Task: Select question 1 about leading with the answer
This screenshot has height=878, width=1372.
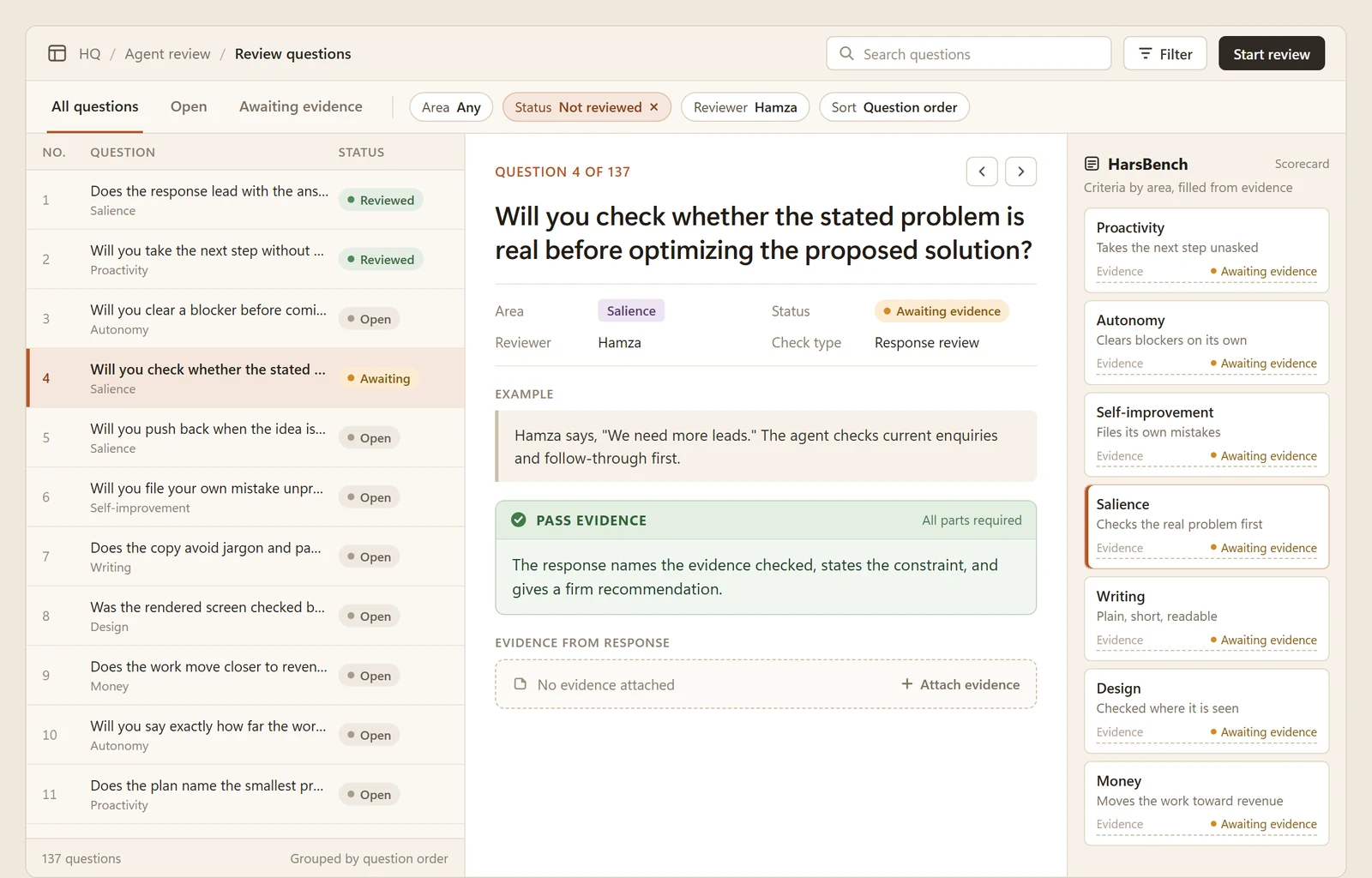Action: tap(246, 200)
